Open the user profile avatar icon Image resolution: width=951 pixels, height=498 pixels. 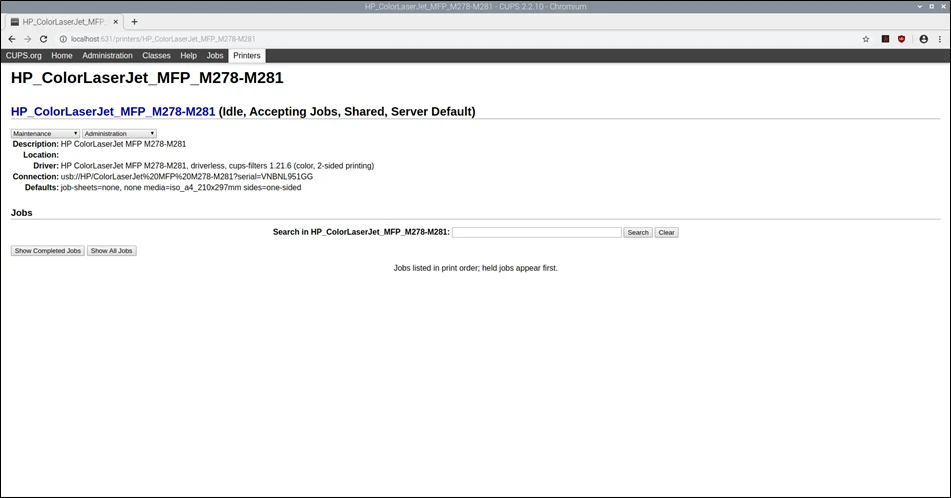click(924, 39)
